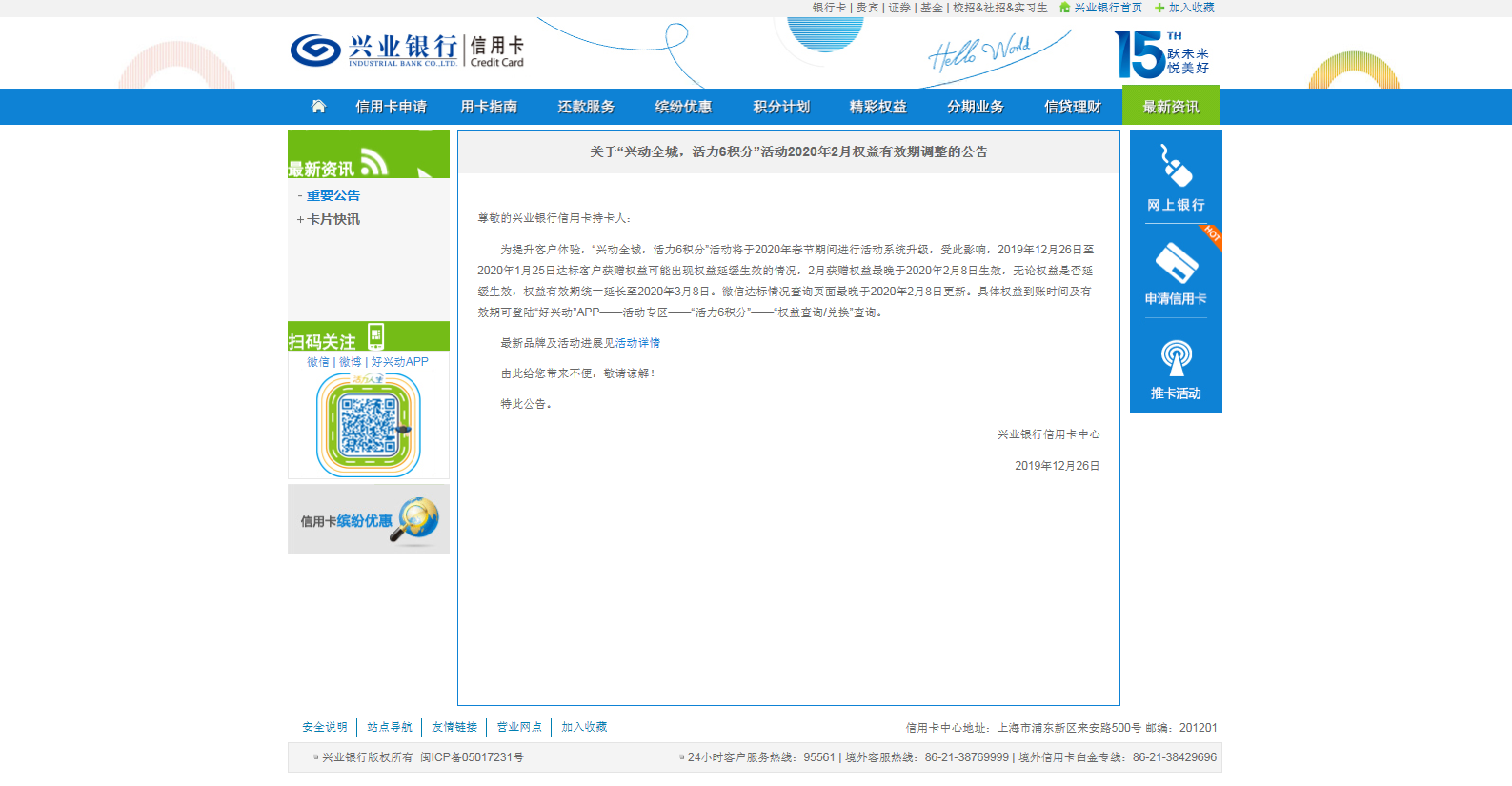Click the 网上银行 label in right panel
Viewport: 1512px width, 786px height.
(1176, 205)
